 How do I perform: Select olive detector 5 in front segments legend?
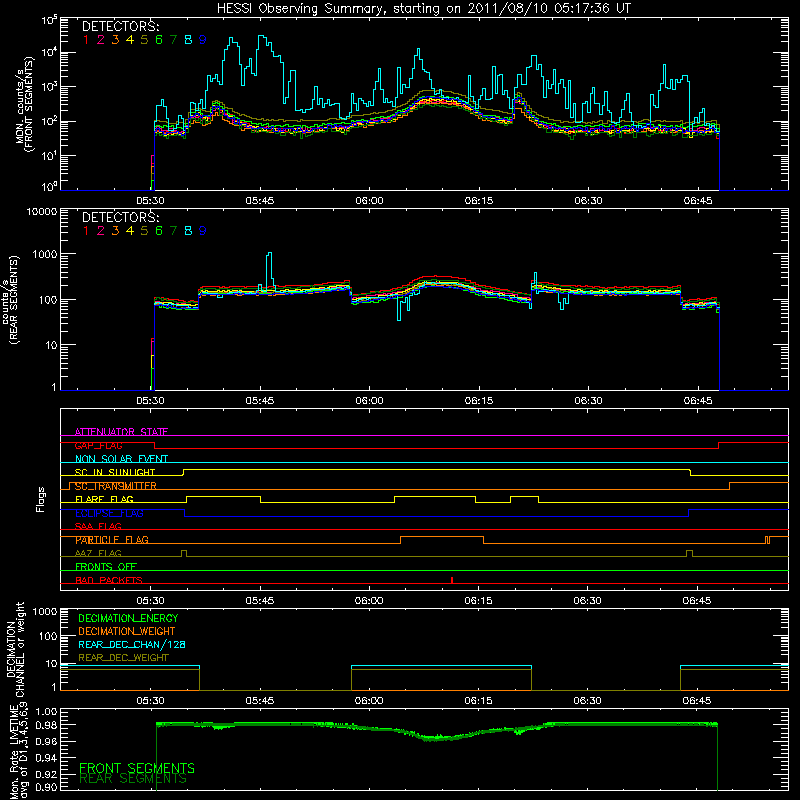pos(144,40)
